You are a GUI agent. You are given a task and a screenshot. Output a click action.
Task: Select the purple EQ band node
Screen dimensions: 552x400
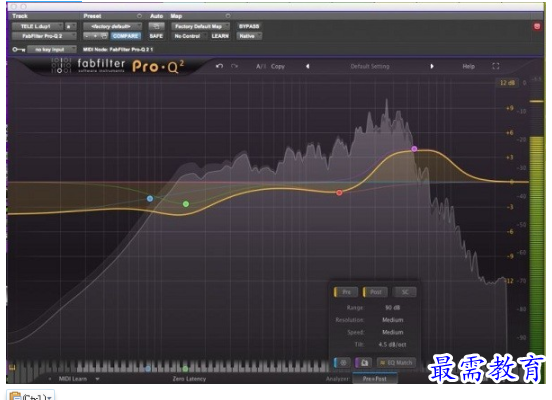tap(414, 149)
